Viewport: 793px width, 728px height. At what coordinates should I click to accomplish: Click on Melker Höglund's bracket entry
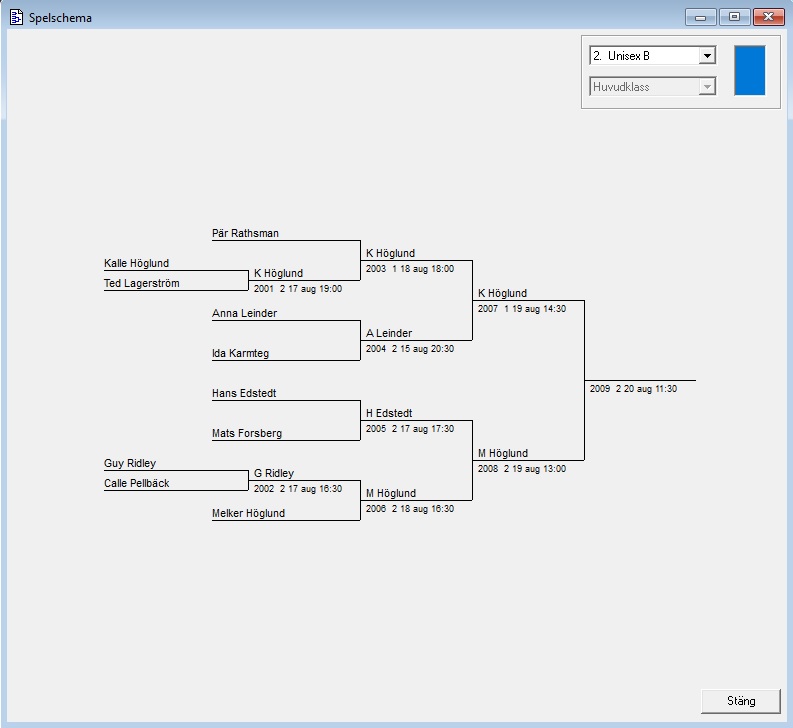(248, 514)
